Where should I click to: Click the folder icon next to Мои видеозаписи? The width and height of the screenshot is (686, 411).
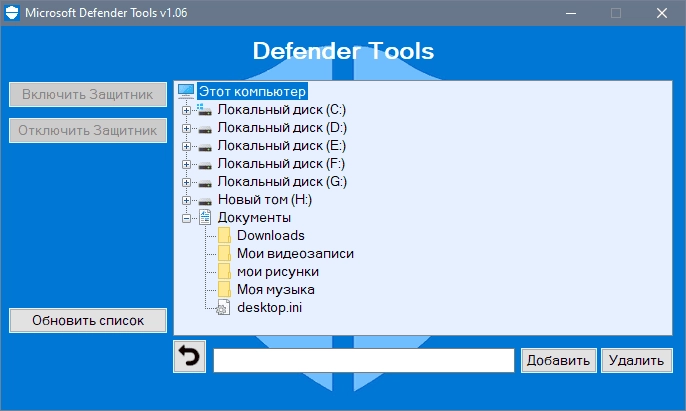(x=224, y=253)
